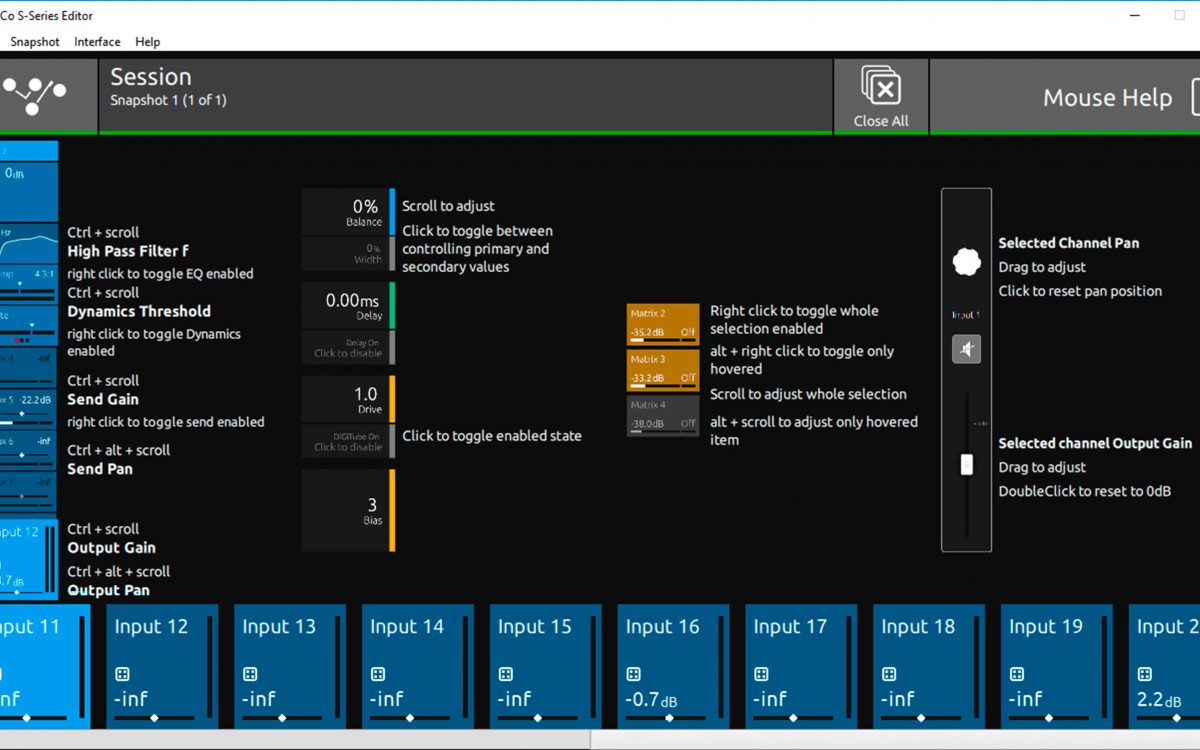Open the Help menu
1200x750 pixels.
coord(148,42)
